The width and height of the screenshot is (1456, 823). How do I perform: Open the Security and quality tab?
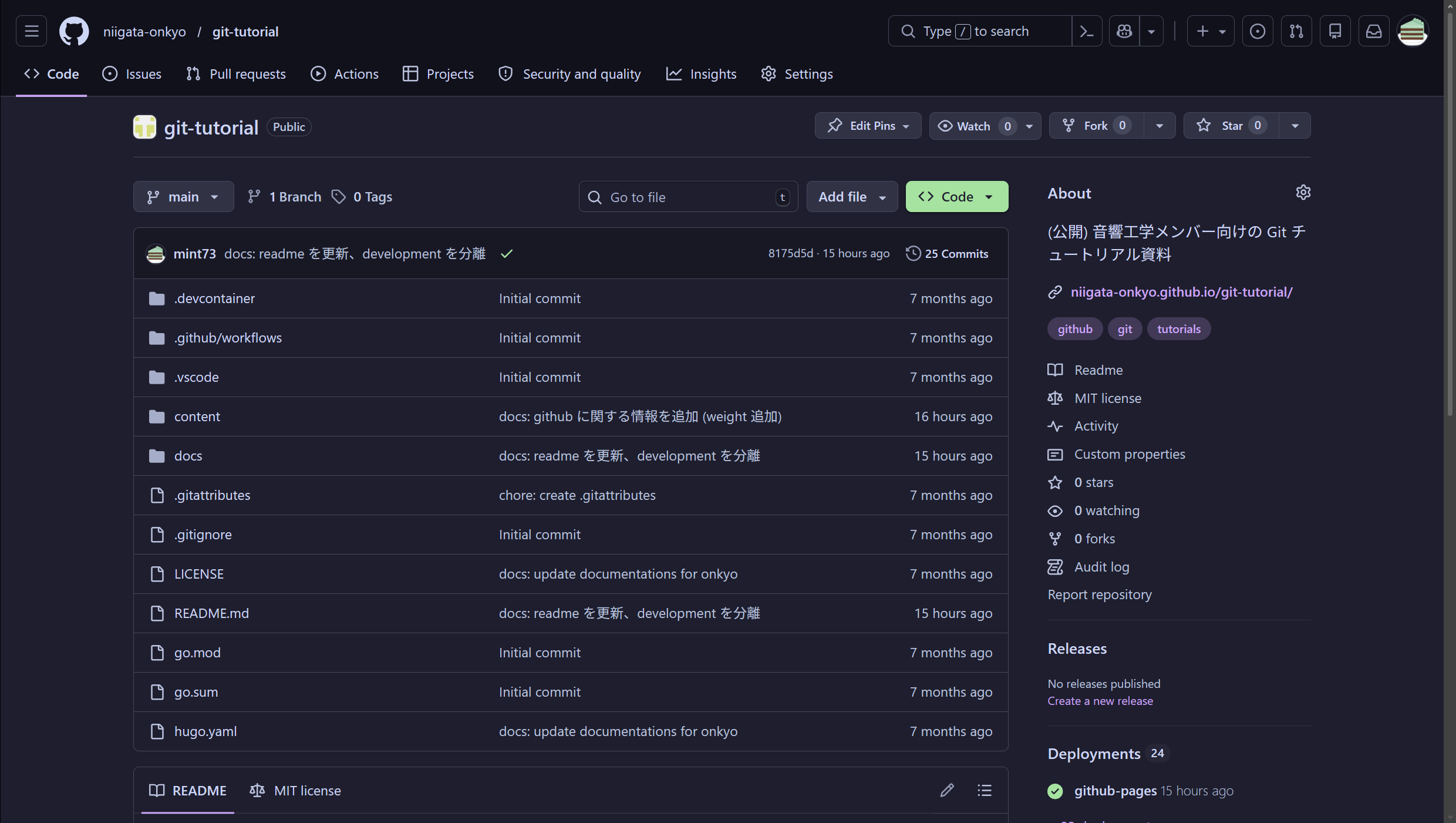click(569, 74)
